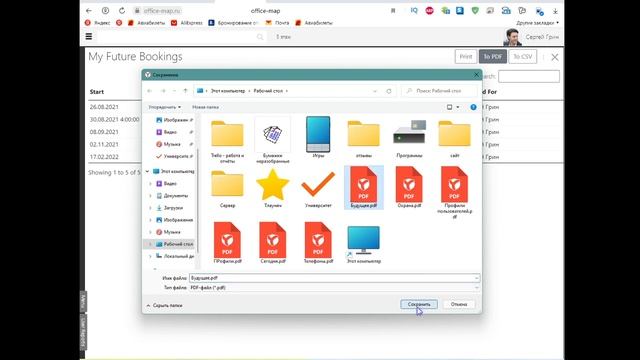
Task: Open the file name history dropdown arrow
Action: pyautogui.click(x=476, y=278)
